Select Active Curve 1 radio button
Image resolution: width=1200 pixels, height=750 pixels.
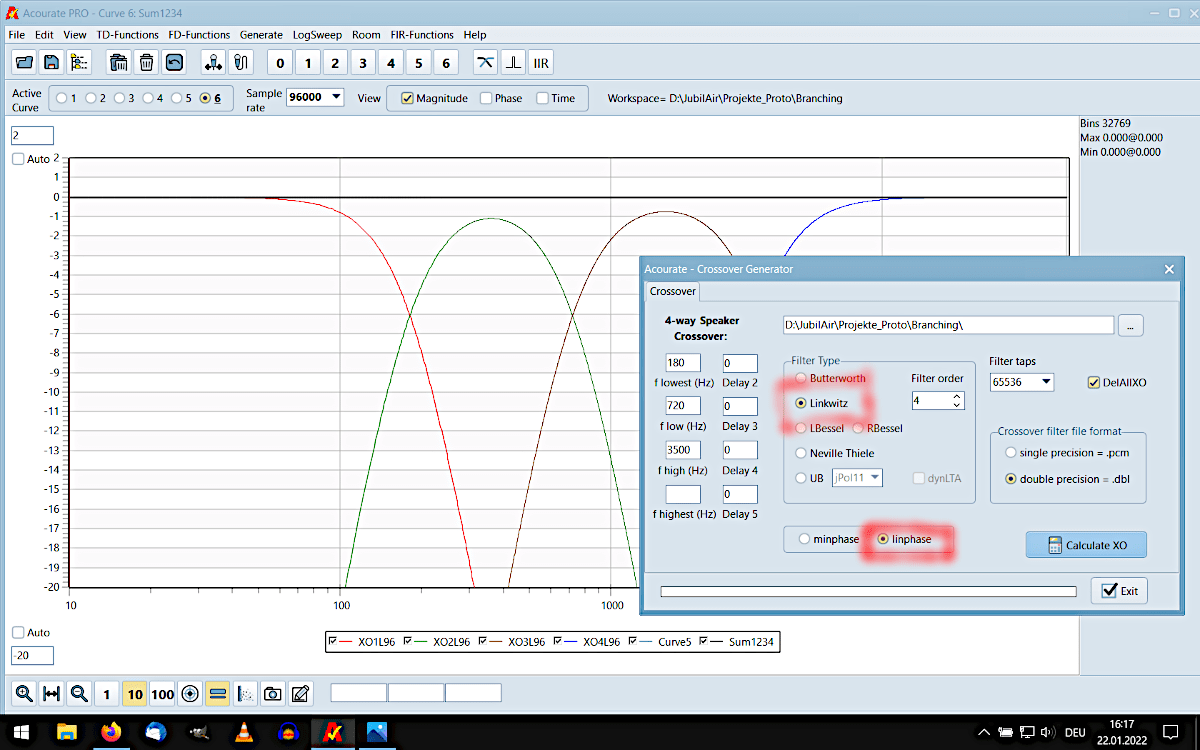(x=61, y=99)
